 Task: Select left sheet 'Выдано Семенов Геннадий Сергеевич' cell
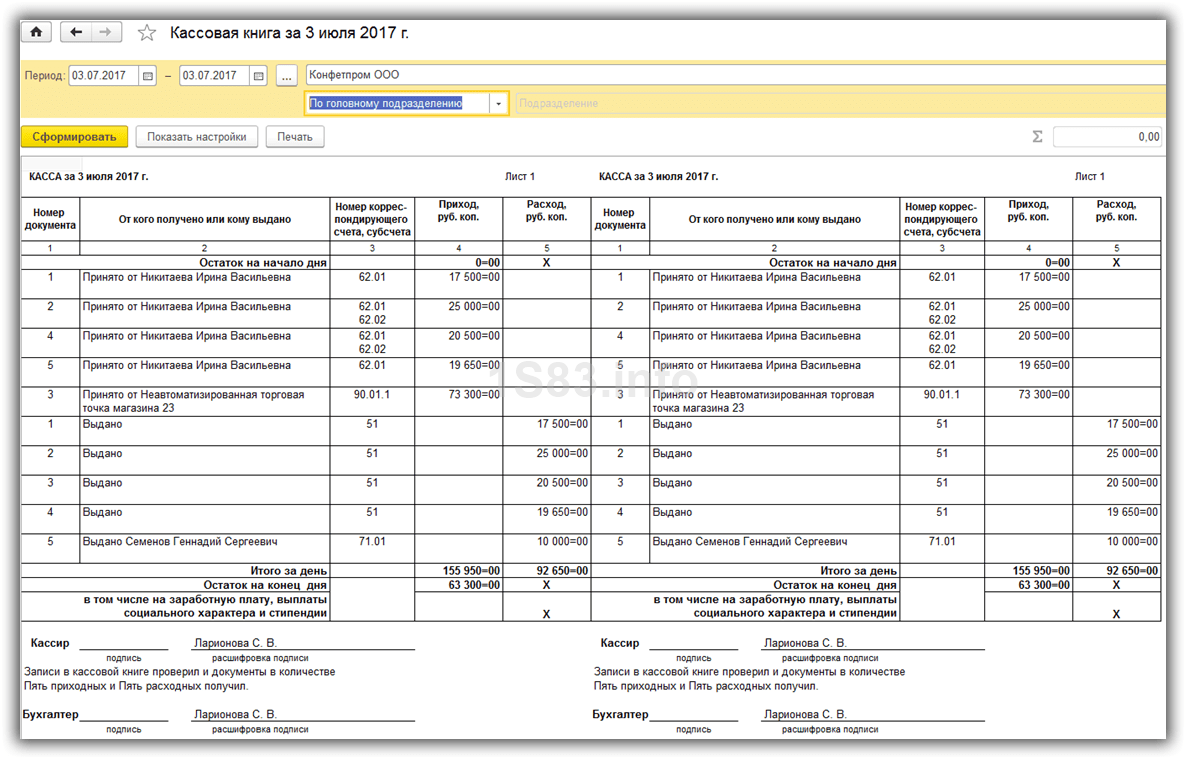tap(204, 542)
